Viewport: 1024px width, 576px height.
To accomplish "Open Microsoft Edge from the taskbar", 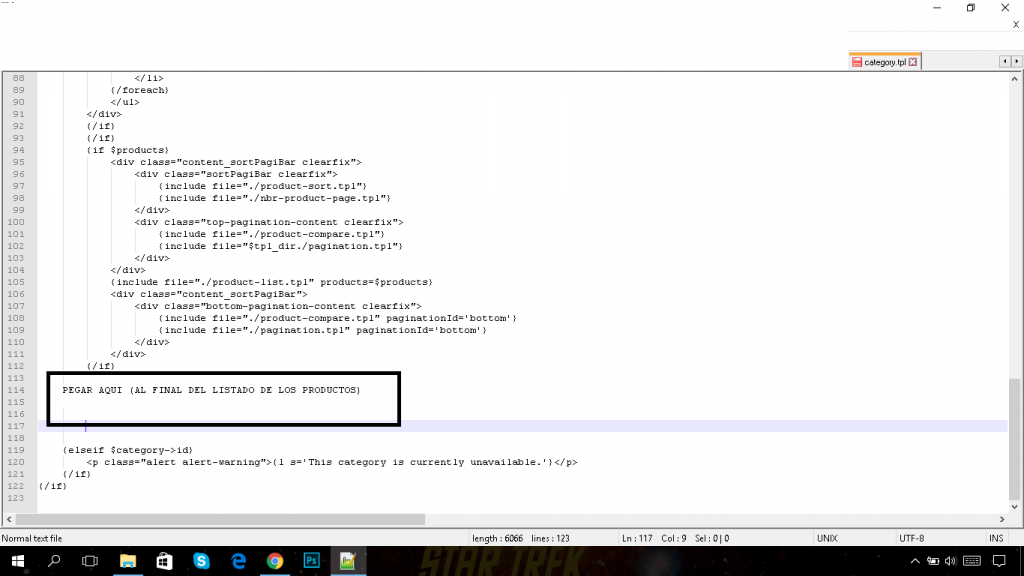I will click(238, 560).
